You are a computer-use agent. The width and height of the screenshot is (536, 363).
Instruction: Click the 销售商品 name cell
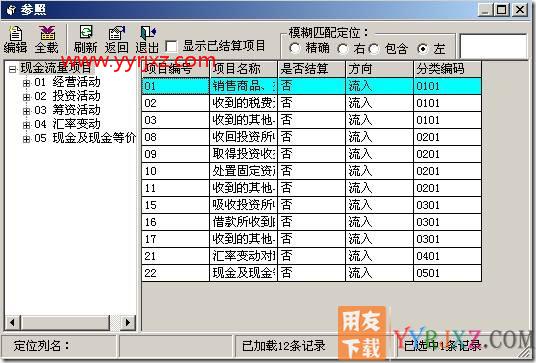coord(243,86)
